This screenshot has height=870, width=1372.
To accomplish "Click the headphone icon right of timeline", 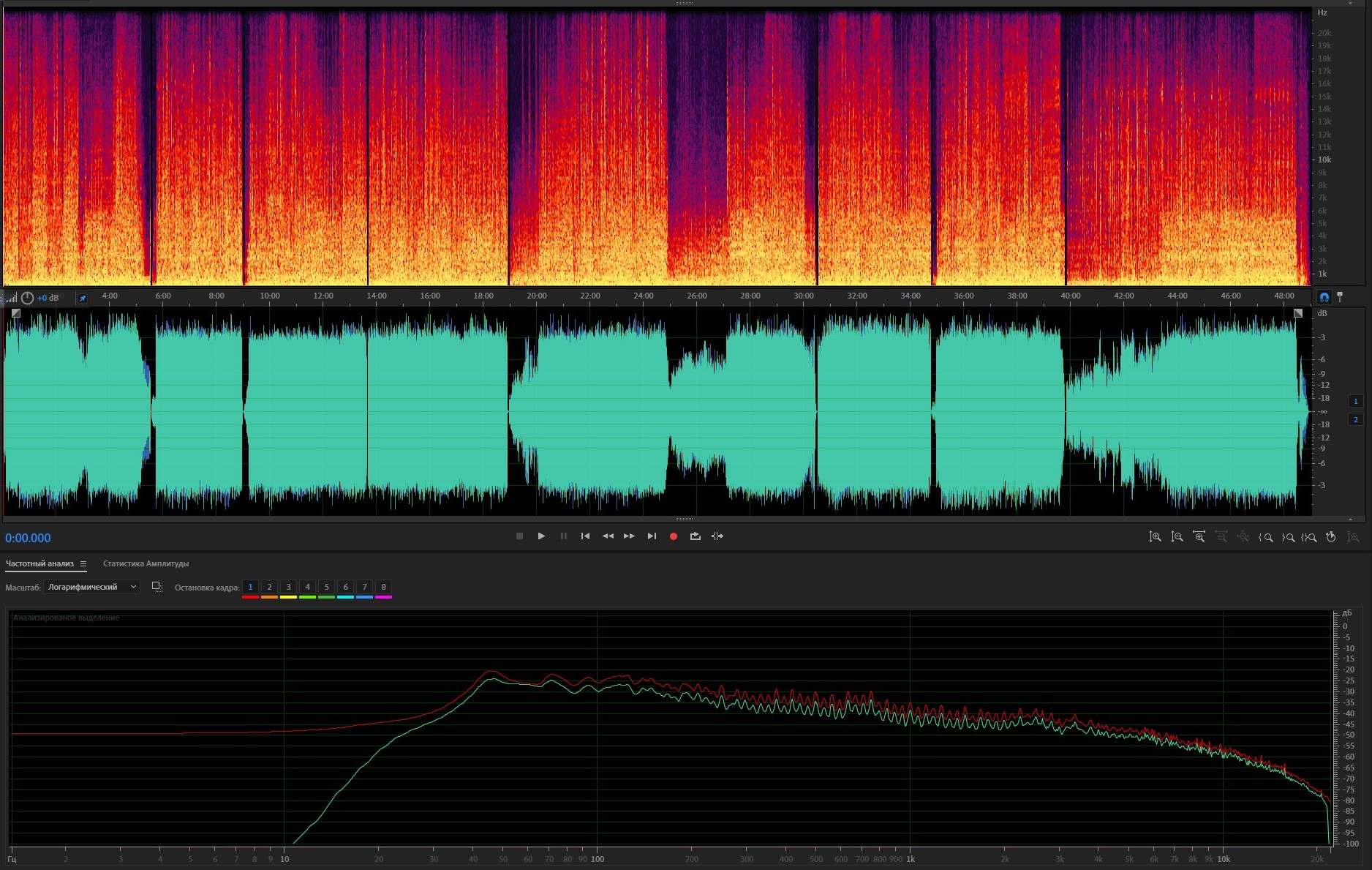I will (1324, 297).
